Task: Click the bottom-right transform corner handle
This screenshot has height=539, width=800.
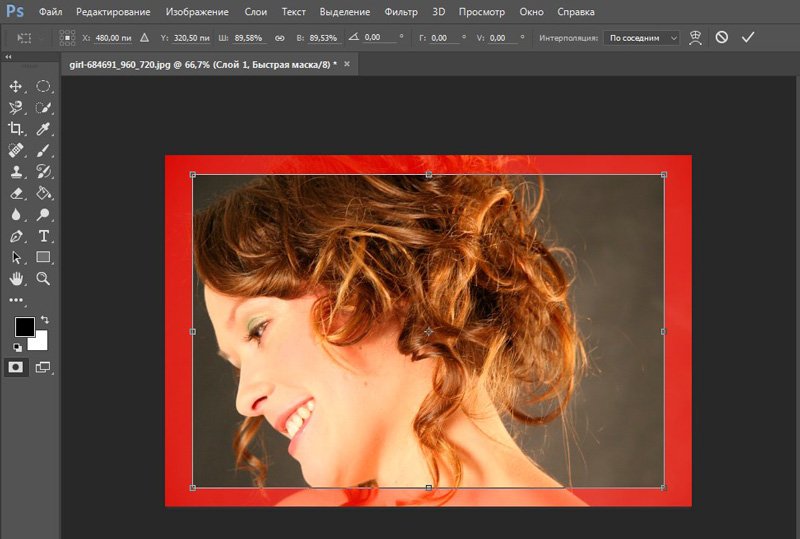Action: (x=664, y=488)
